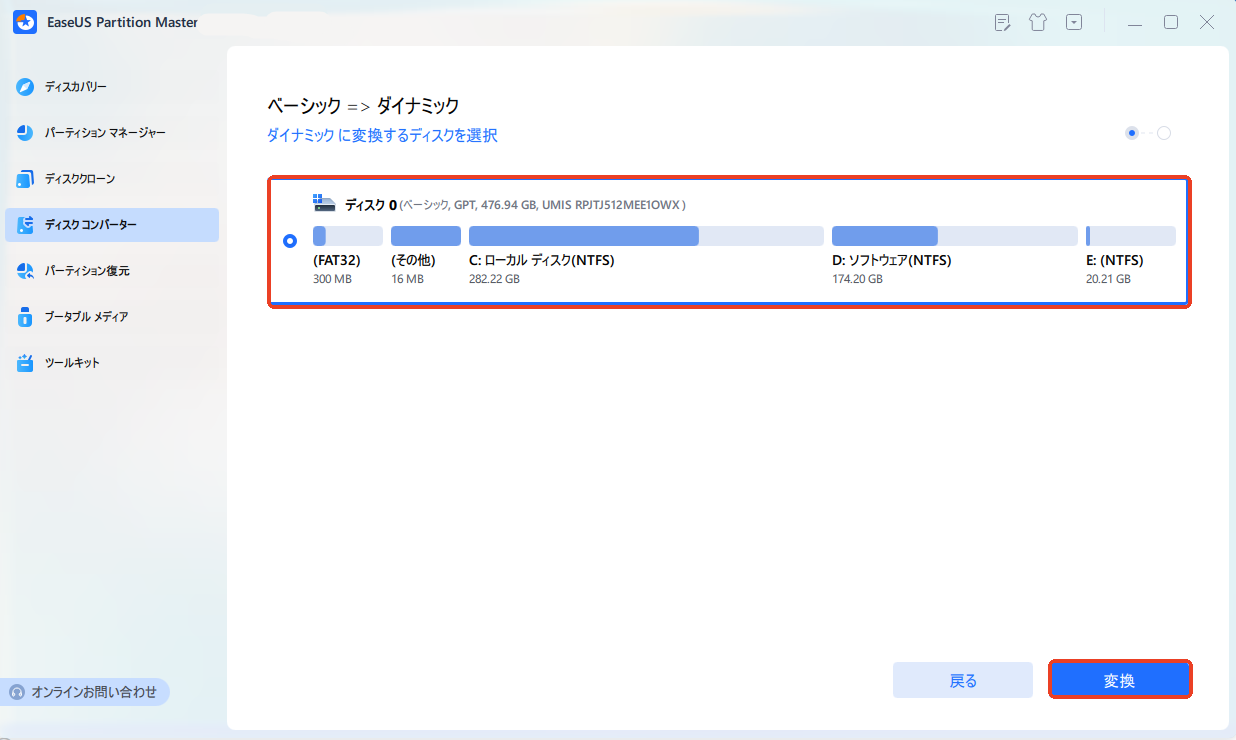Switch to the second step page indicator dot
Viewport: 1236px width, 740px height.
1164,133
